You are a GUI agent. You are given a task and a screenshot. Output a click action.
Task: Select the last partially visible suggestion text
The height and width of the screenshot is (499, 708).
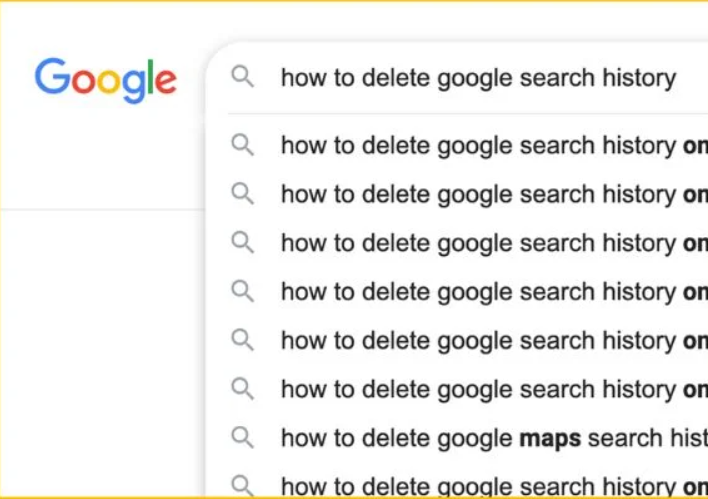point(494,487)
